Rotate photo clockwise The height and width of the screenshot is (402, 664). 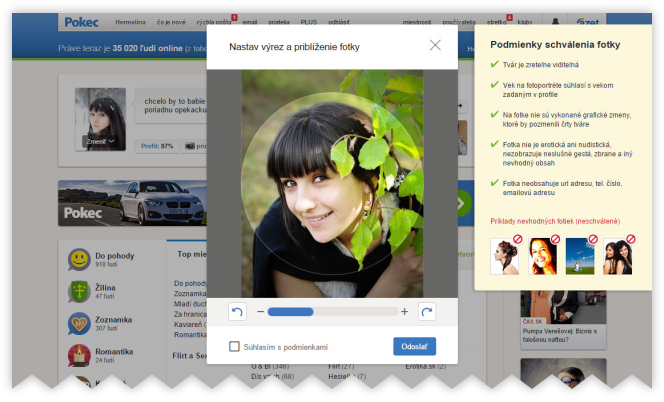tap(426, 312)
